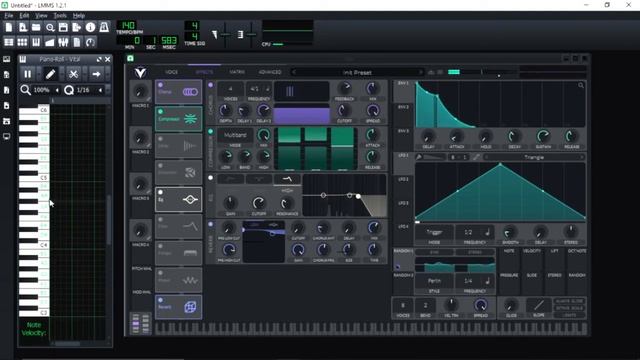This screenshot has width=640, height=360.
Task: Open dropdown arrow beside the pencil tool
Action: (x=62, y=74)
